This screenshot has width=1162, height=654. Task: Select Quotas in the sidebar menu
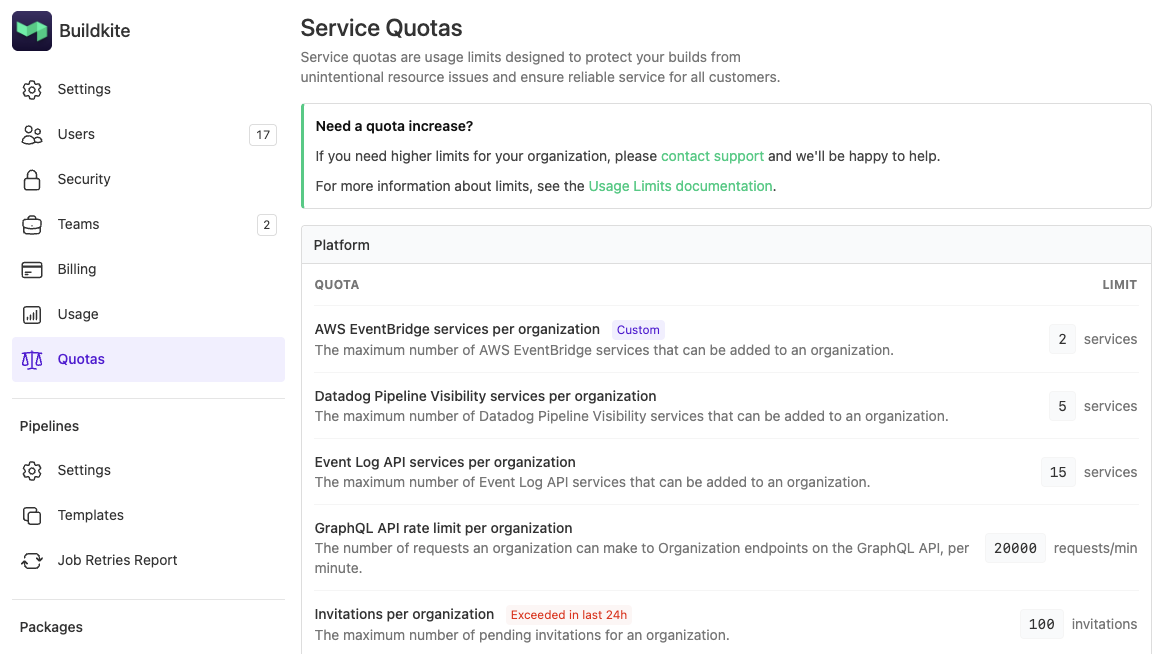81,359
